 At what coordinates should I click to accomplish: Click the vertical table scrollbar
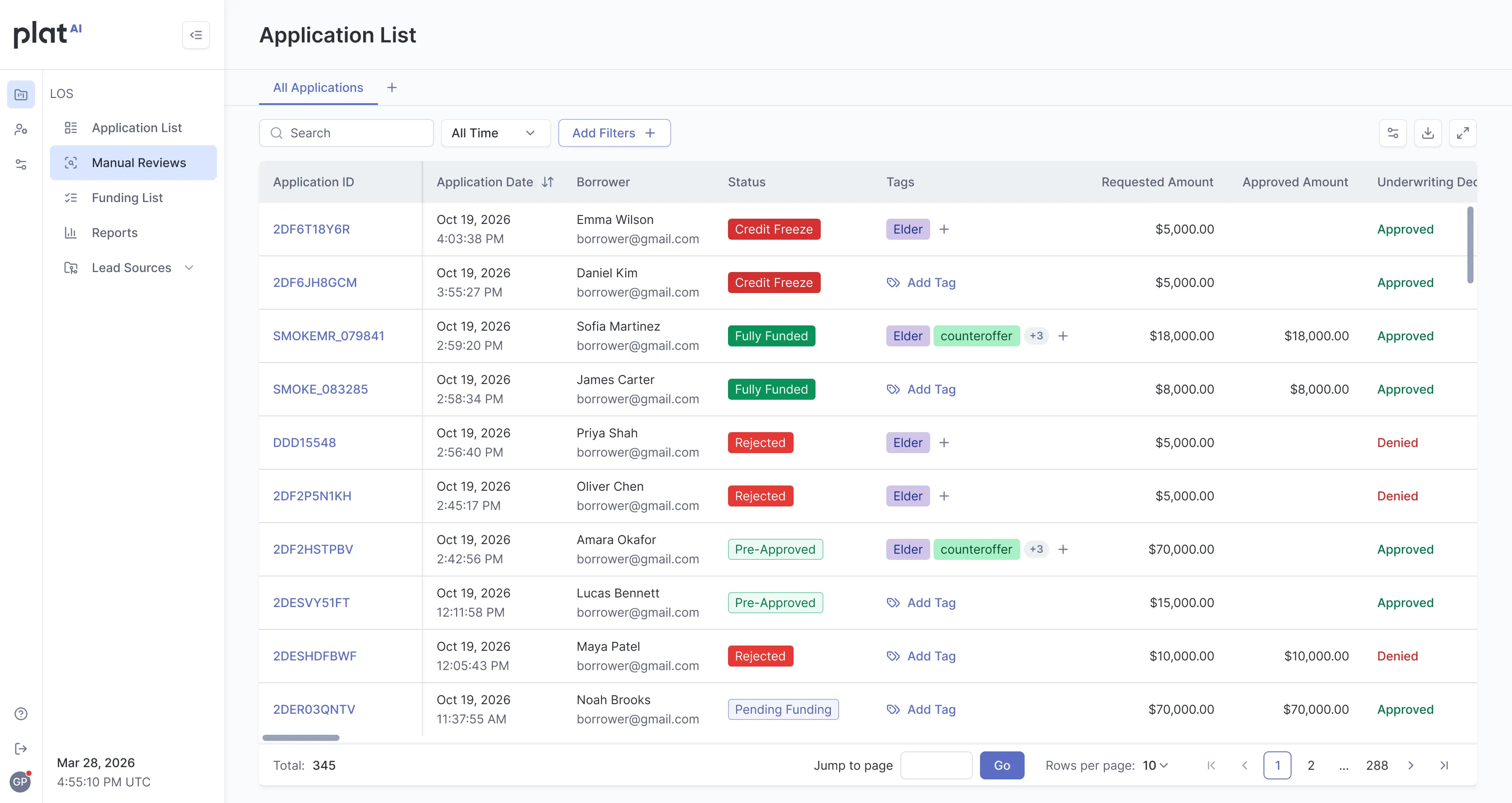pos(1470,244)
